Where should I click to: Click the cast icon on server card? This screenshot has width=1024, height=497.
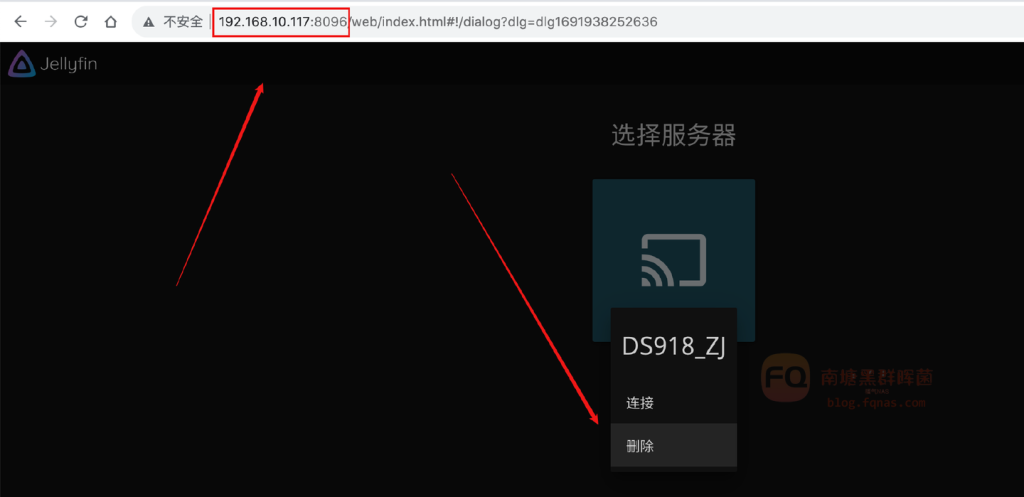[673, 260]
